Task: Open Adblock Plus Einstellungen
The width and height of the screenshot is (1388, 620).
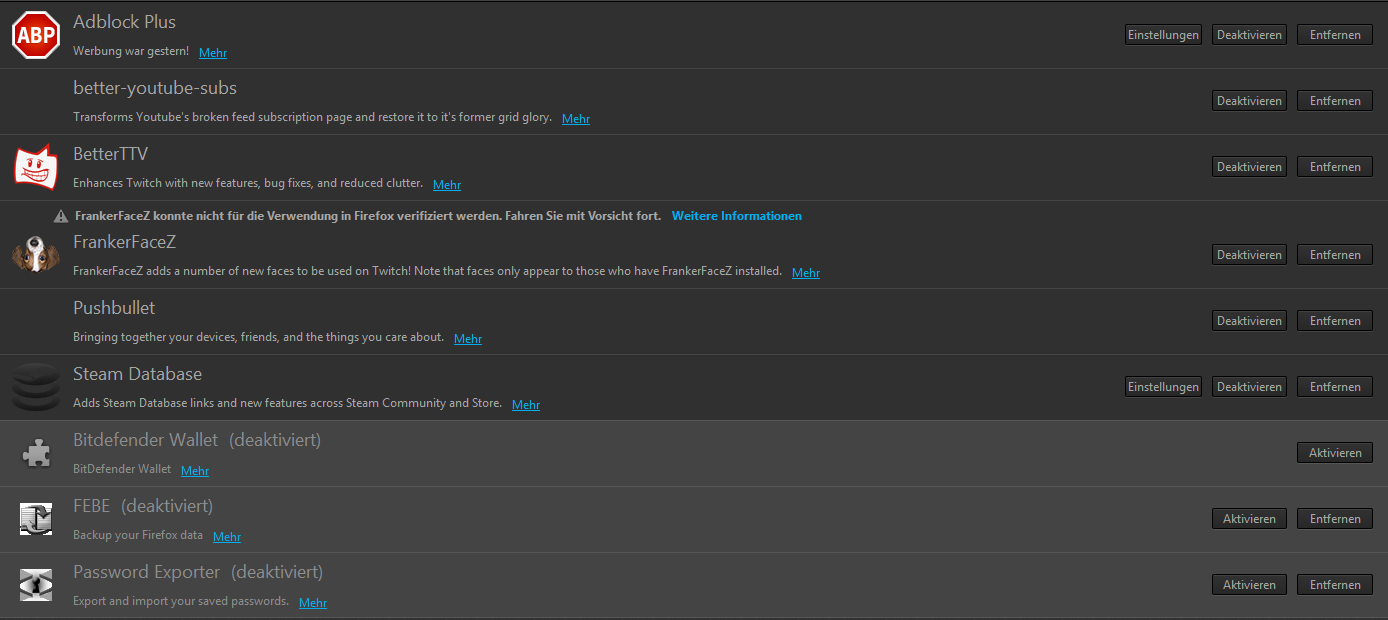Action: [1163, 35]
